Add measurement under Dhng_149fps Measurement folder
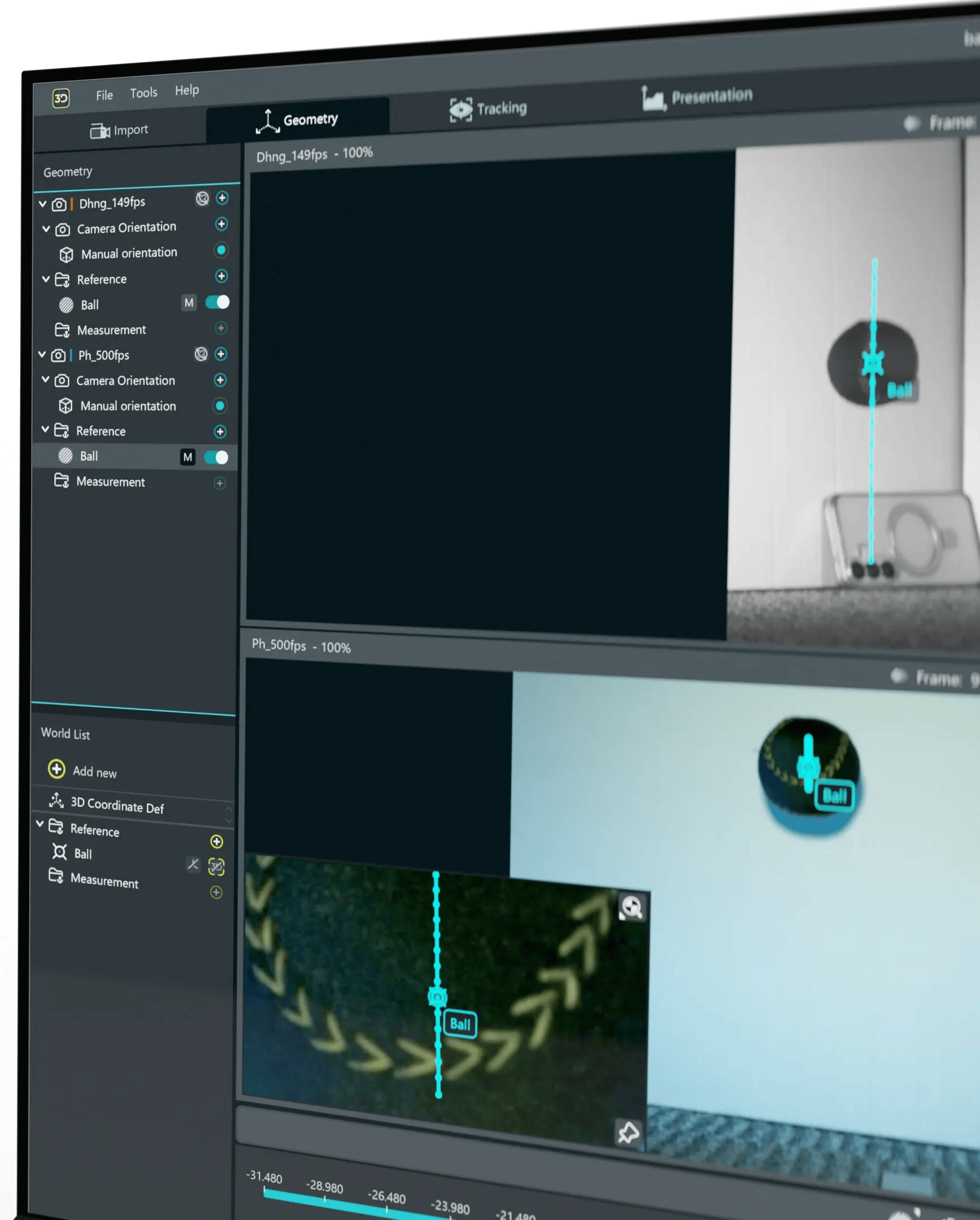980x1220 pixels. click(221, 328)
